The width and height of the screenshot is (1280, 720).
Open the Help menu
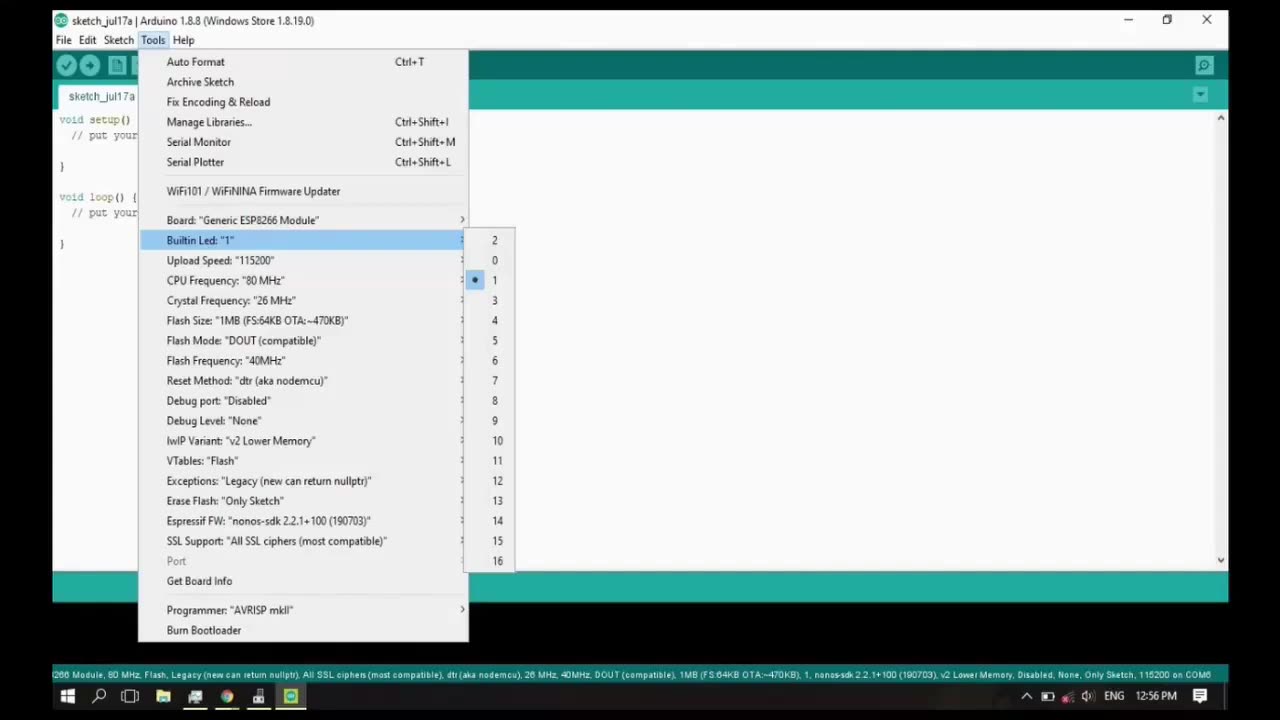click(183, 40)
